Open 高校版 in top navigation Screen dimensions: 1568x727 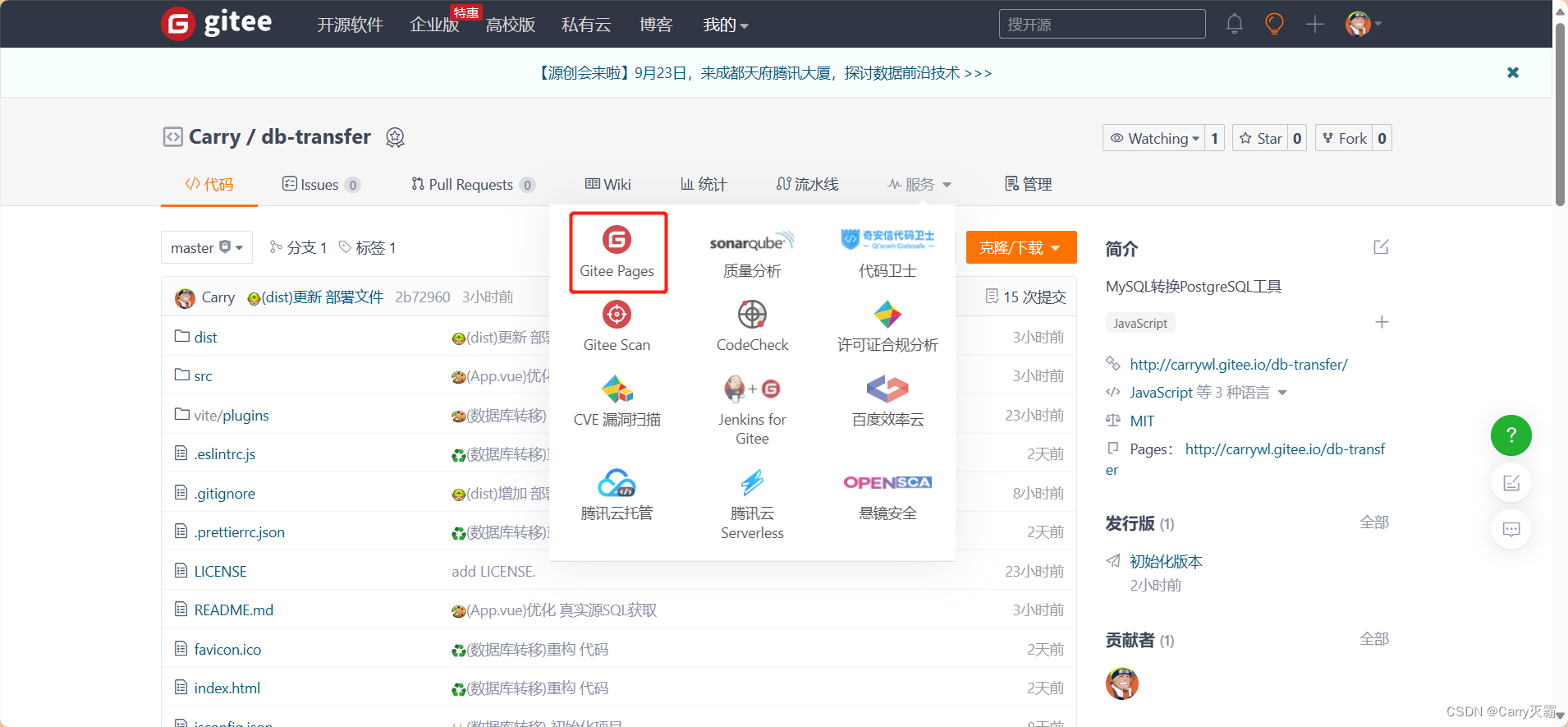click(x=511, y=25)
